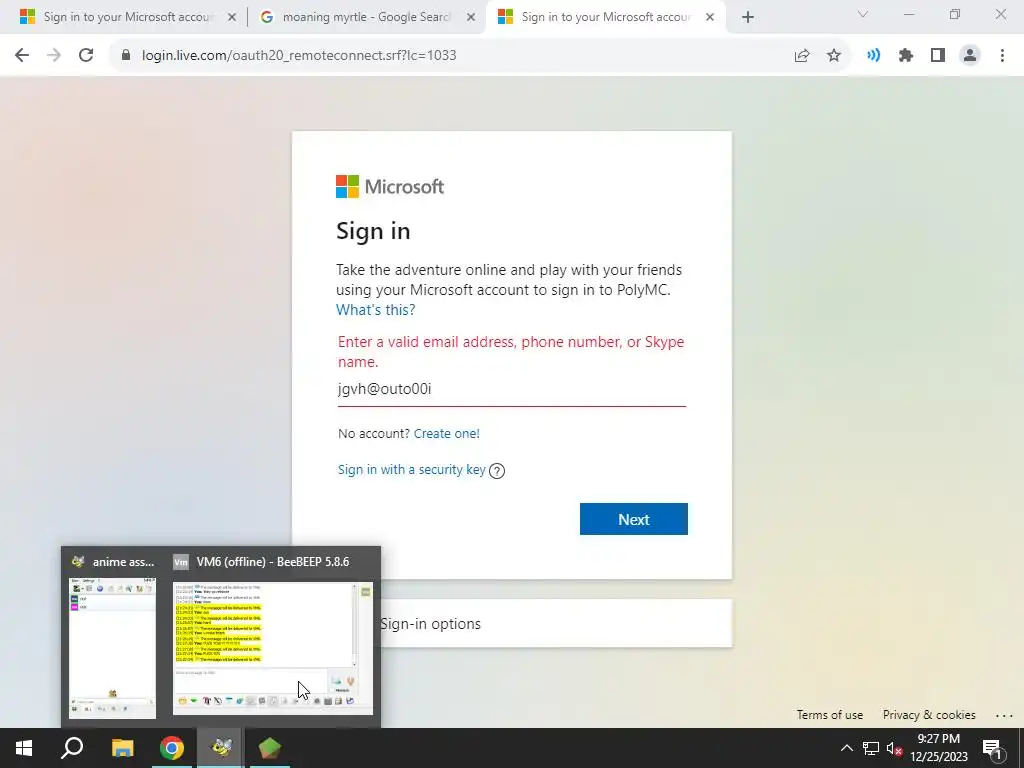The height and width of the screenshot is (768, 1024).
Task: Close the first Microsoft sign-in tab
Action: click(232, 18)
